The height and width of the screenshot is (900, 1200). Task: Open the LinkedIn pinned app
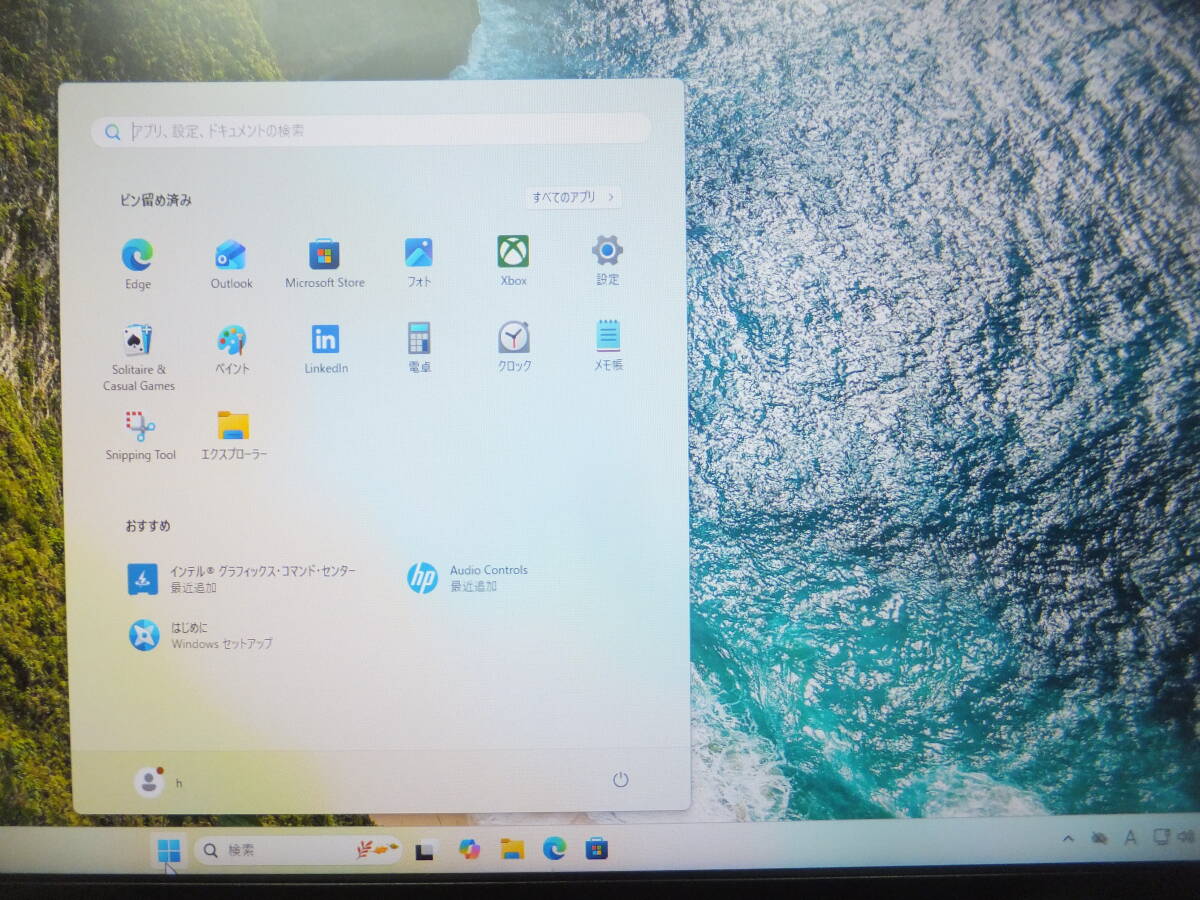coord(326,350)
